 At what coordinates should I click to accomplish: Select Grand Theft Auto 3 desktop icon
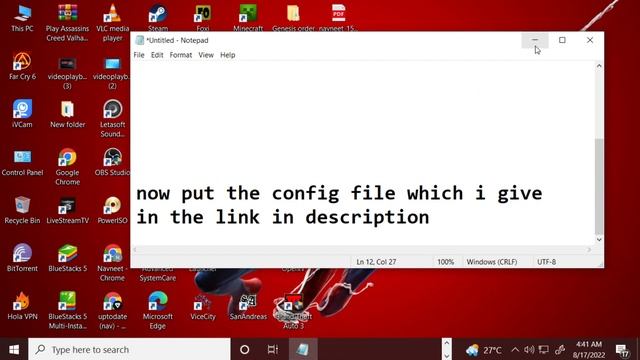293,312
